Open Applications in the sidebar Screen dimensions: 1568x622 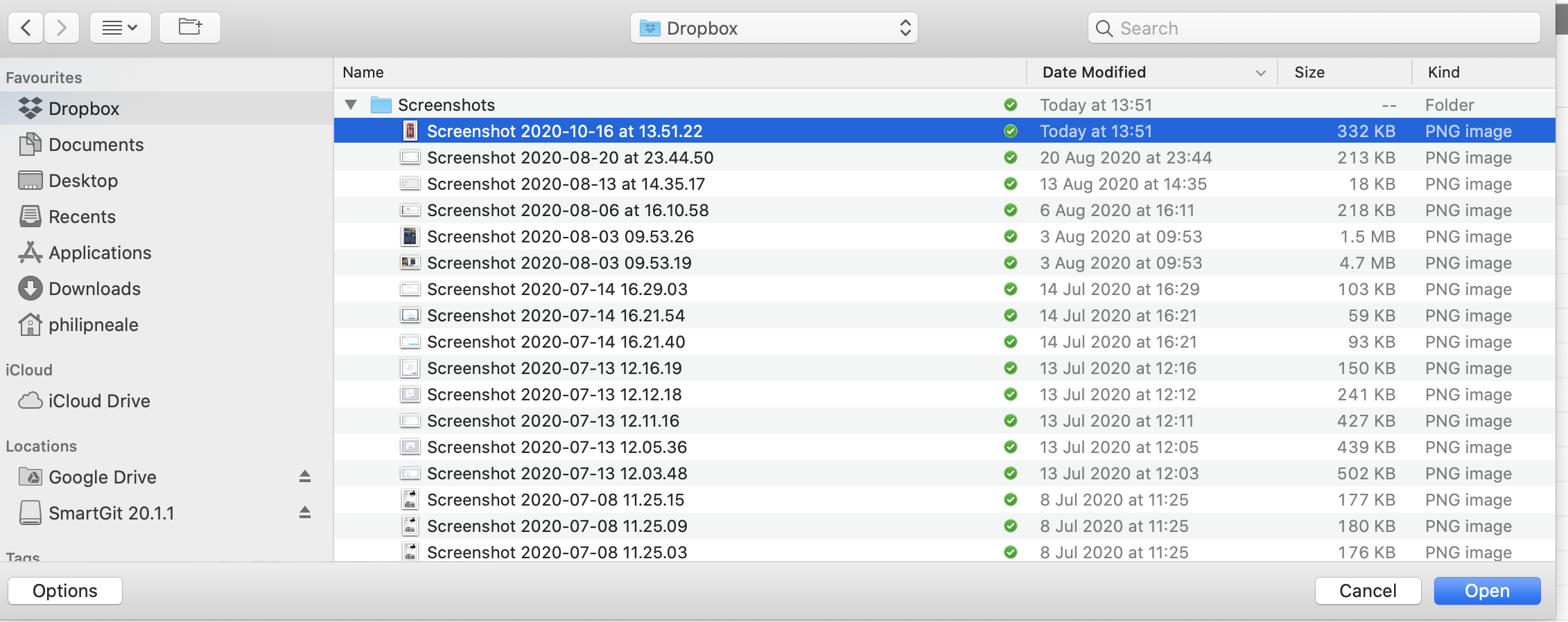click(99, 253)
